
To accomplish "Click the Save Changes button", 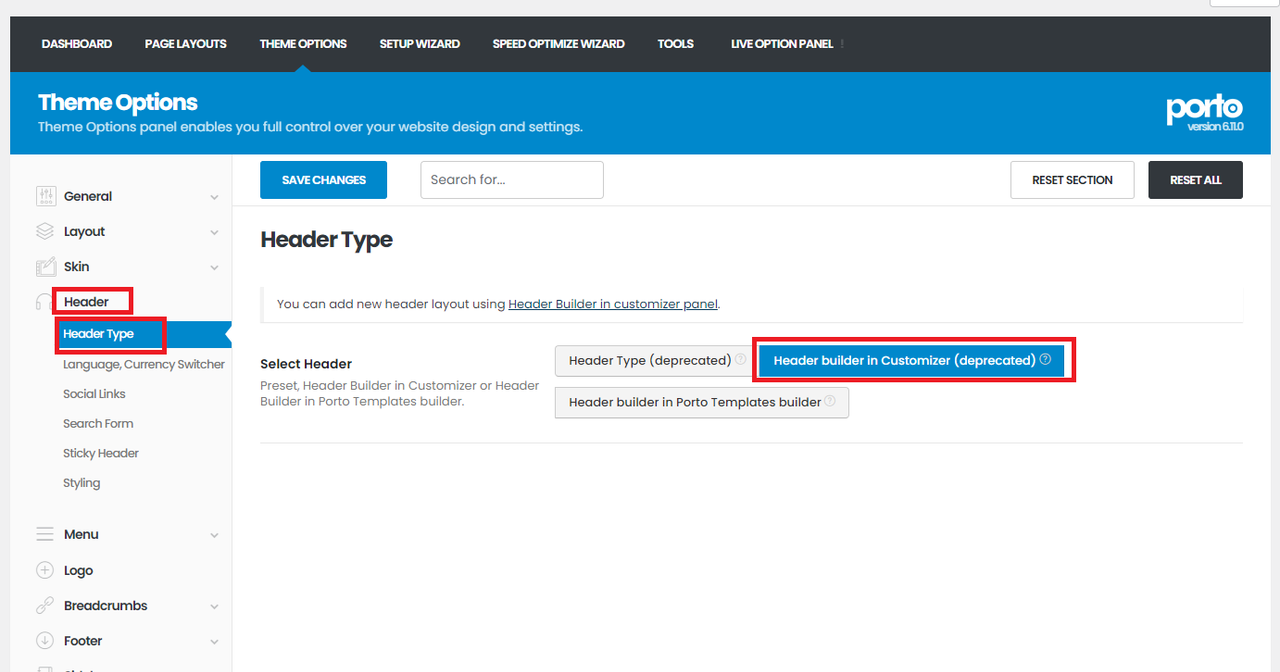I will (324, 180).
